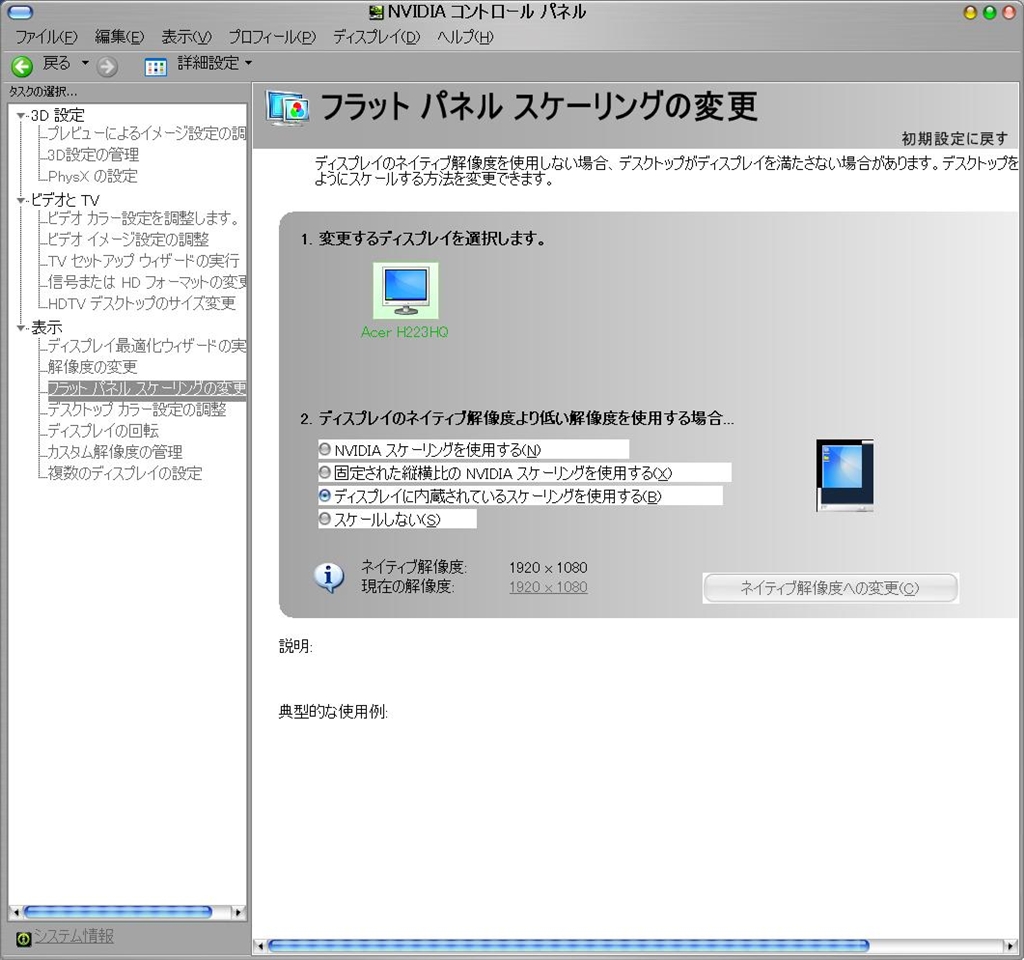The image size is (1024, 960).
Task: Open HDTV デスクトップのサイズ変更 task
Action: [141, 303]
